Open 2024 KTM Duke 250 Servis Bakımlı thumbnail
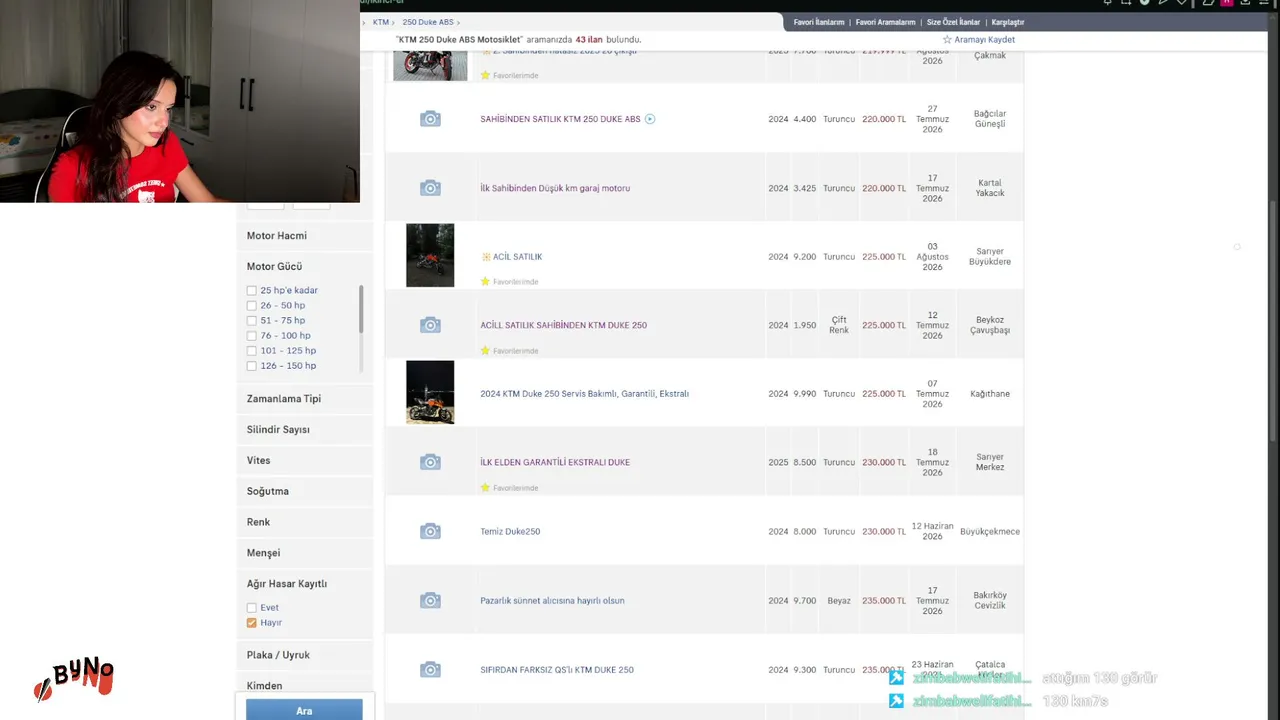This screenshot has width=1280, height=720. [430, 392]
